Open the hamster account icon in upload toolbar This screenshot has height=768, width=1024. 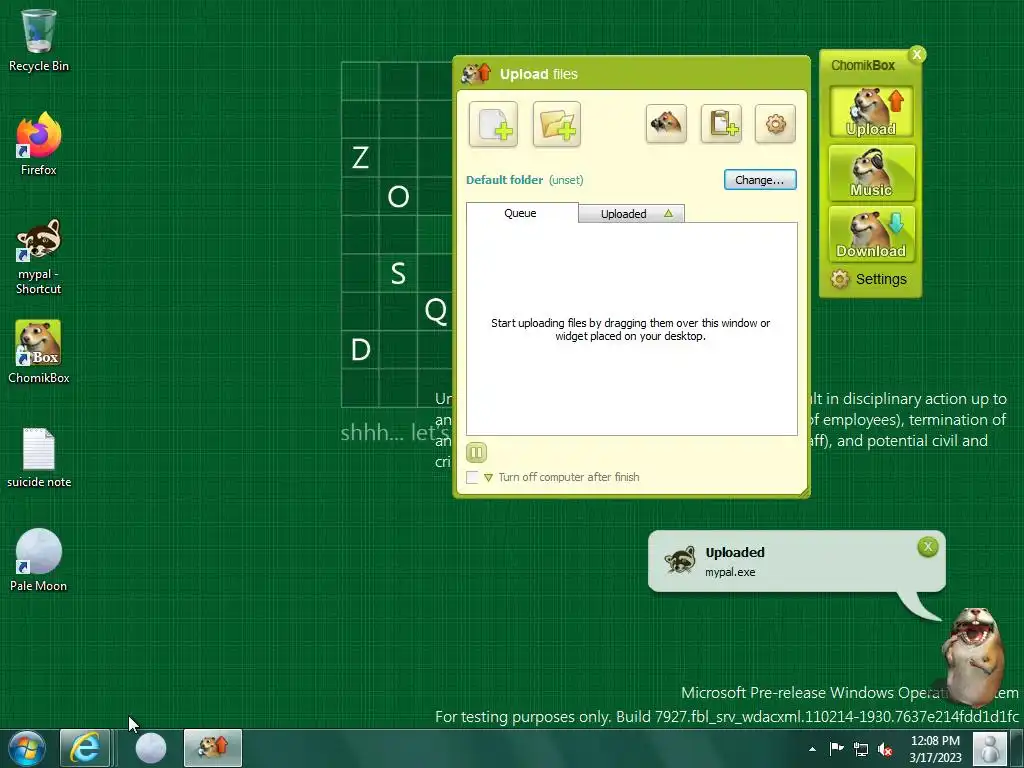click(x=666, y=123)
